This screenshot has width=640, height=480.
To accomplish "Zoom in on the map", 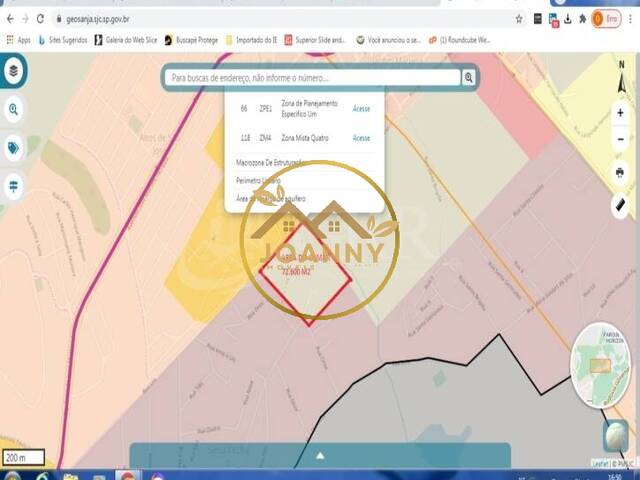I will 620,113.
